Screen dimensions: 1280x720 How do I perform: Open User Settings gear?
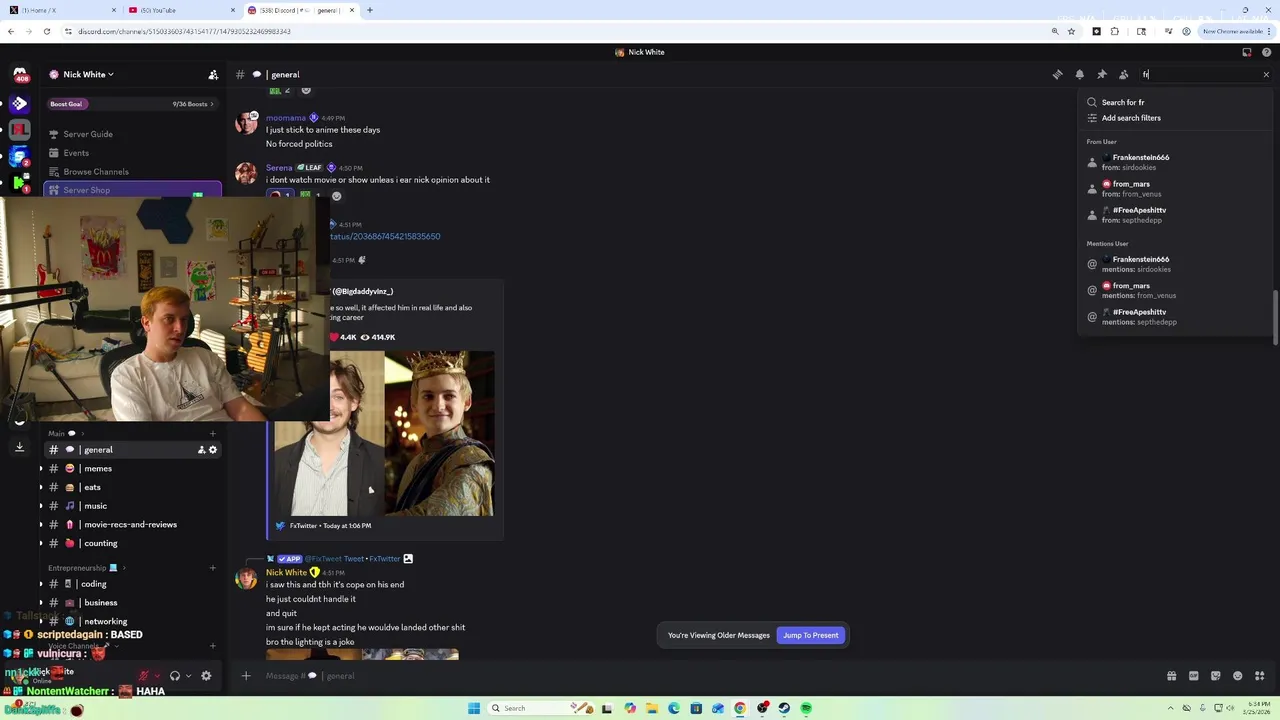(x=206, y=676)
